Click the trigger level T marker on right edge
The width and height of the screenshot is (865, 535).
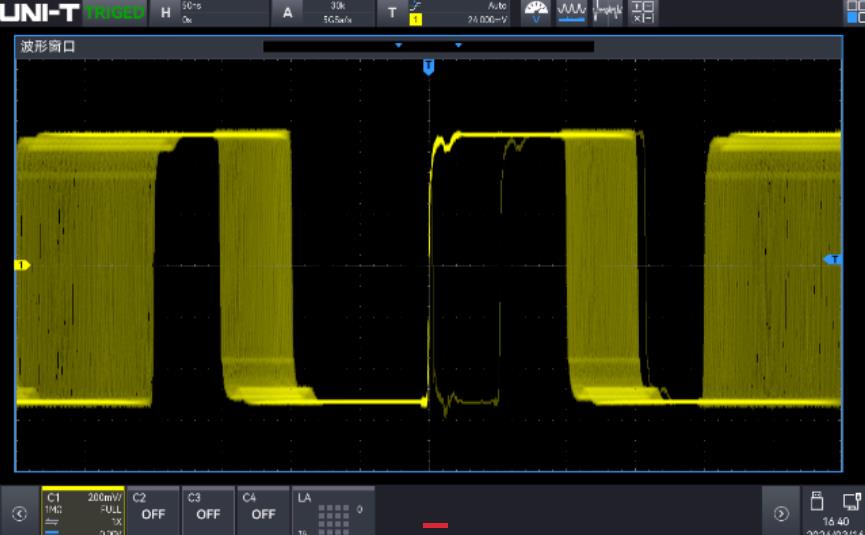coord(832,259)
